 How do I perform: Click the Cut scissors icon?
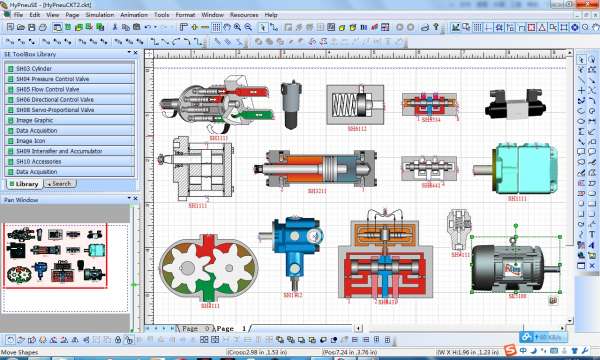(114, 27)
